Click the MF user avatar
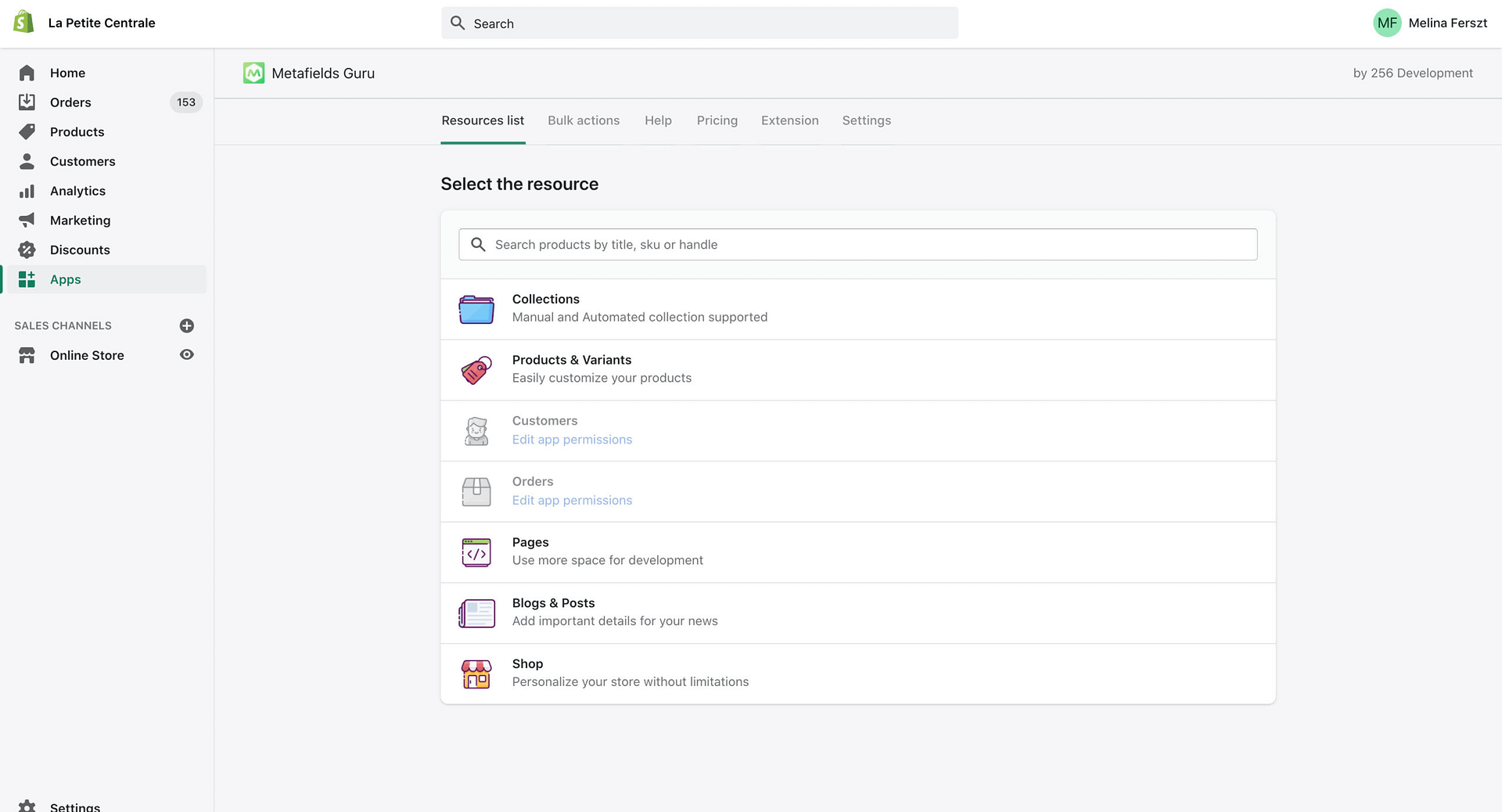 (1387, 23)
